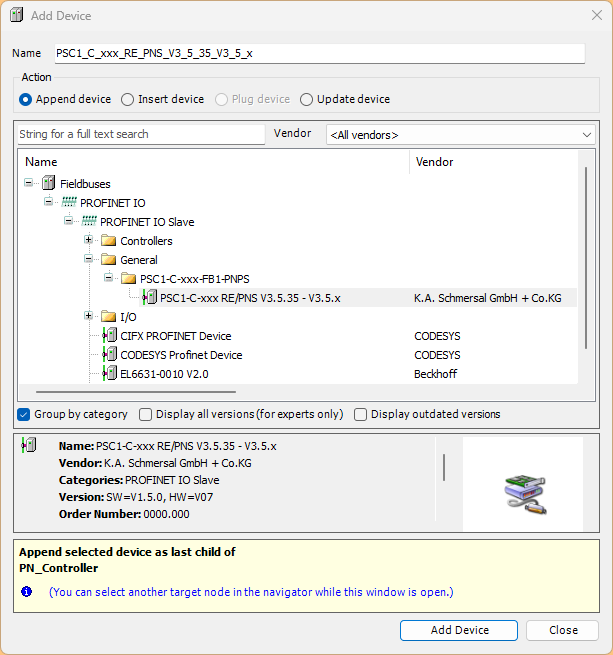Image resolution: width=613 pixels, height=655 pixels.
Task: Select the Update device radio button
Action: pos(306,99)
